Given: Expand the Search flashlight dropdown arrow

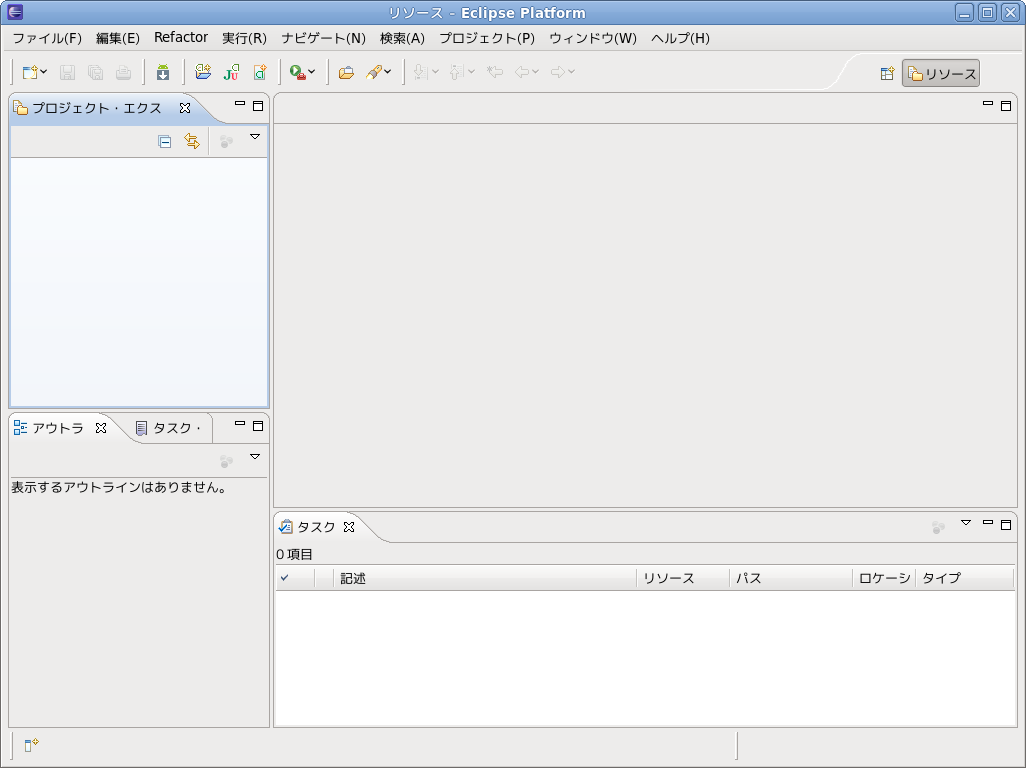Looking at the screenshot, I should tap(388, 72).
